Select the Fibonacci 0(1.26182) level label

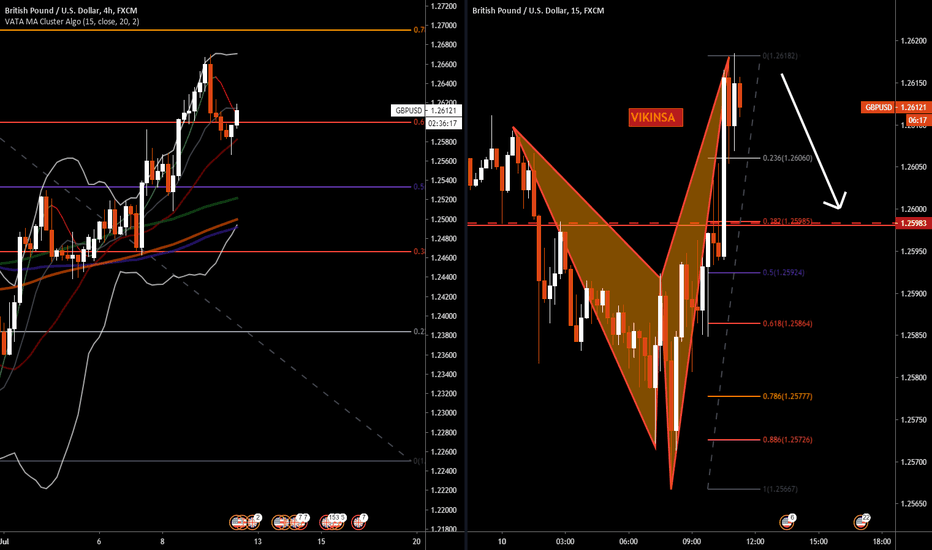click(x=780, y=56)
